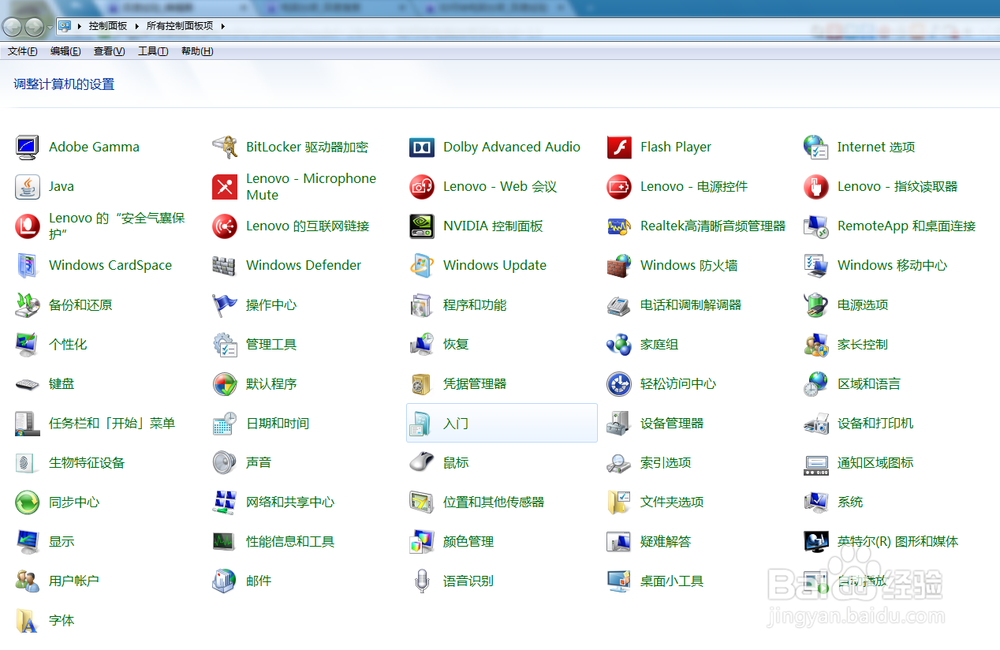
Task: Open the 操作中心 flag icon
Action: tap(224, 305)
